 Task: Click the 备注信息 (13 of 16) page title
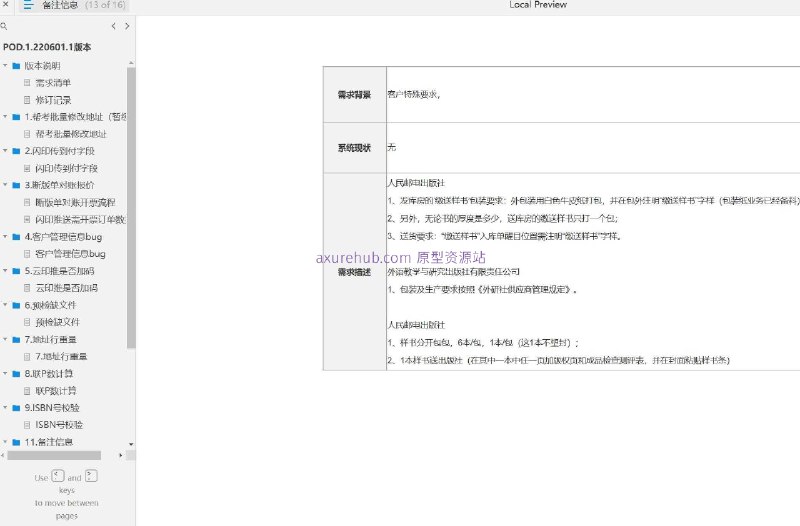[84, 5]
